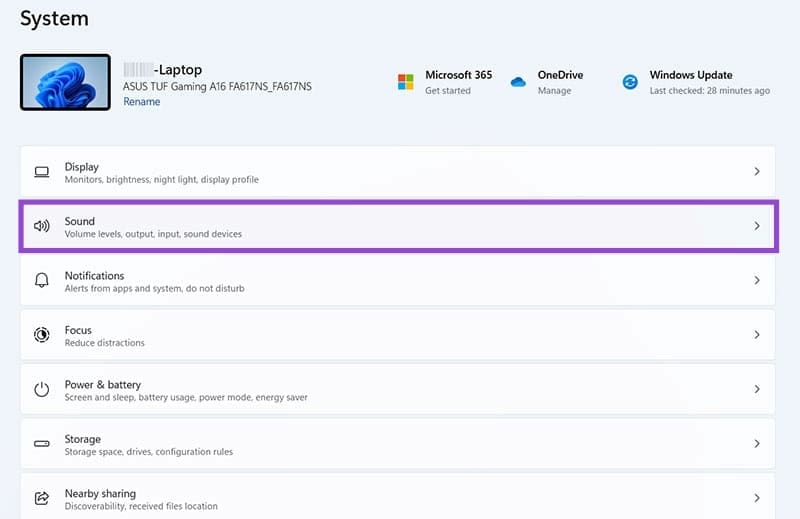This screenshot has height=519, width=800.
Task: Click the OneDrive cloud icon
Action: [518, 82]
